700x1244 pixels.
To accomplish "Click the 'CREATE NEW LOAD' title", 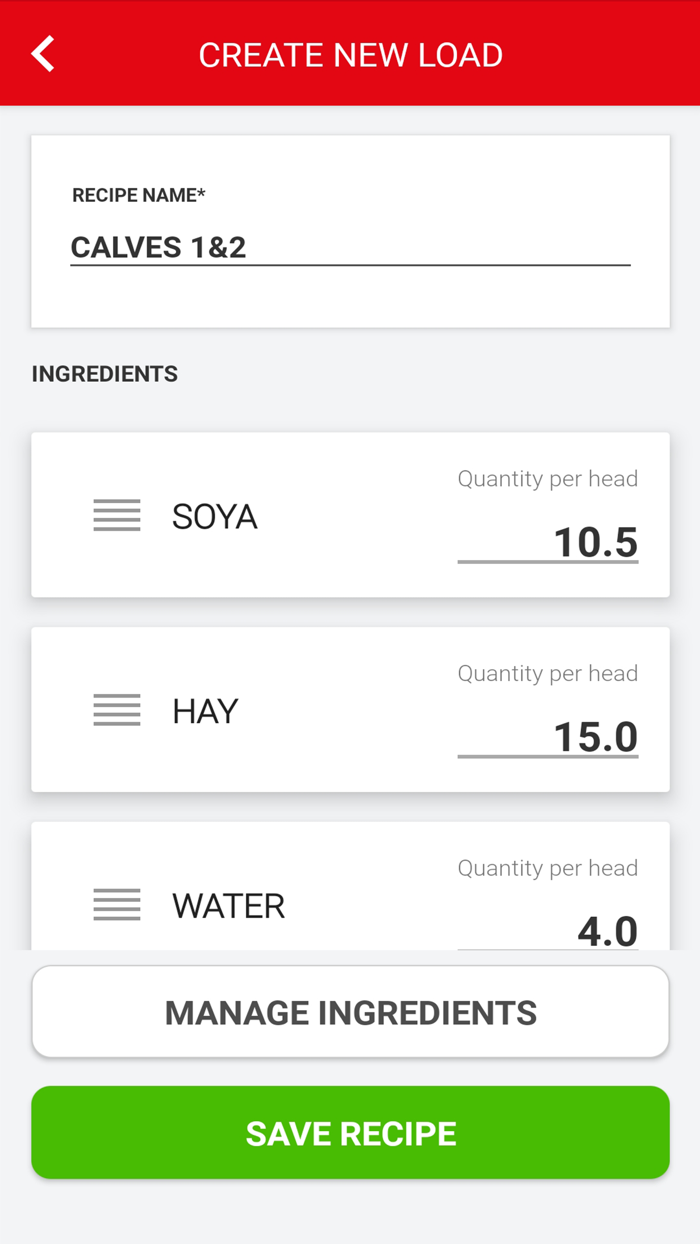I will 350,55.
